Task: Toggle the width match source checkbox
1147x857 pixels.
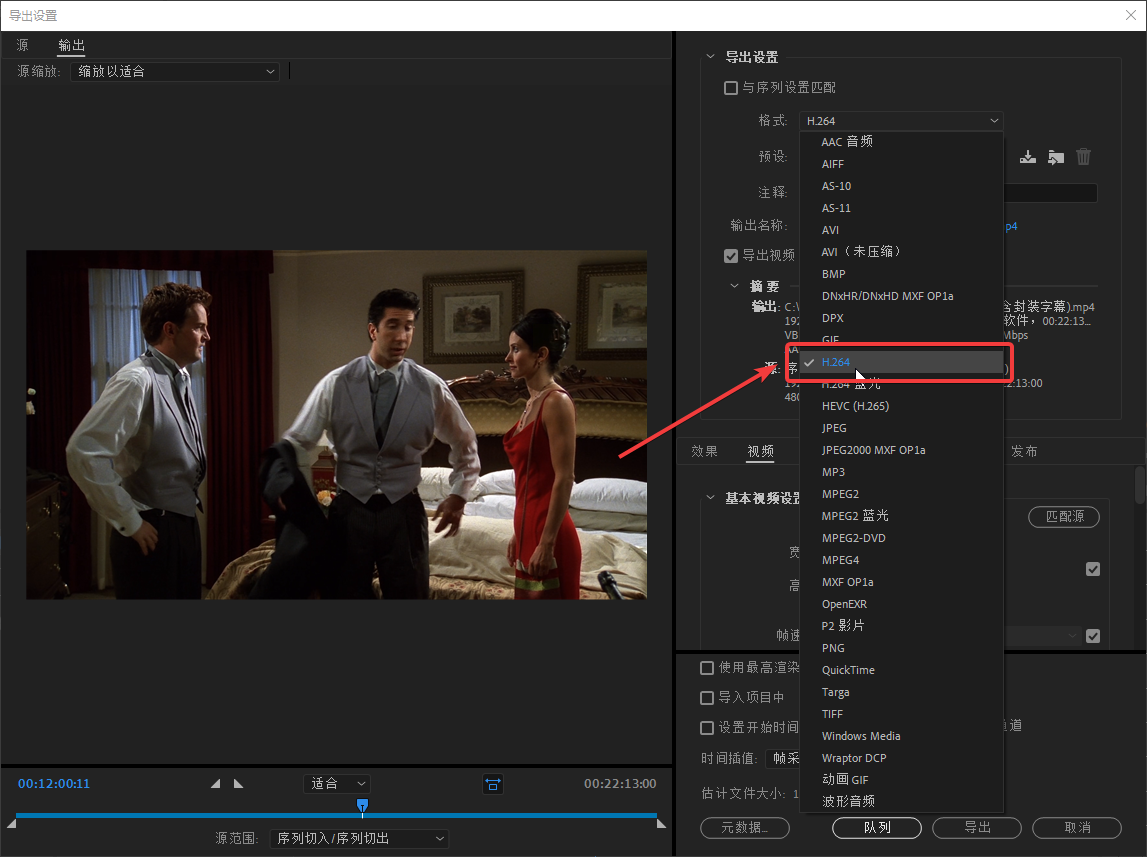Action: coord(1093,569)
